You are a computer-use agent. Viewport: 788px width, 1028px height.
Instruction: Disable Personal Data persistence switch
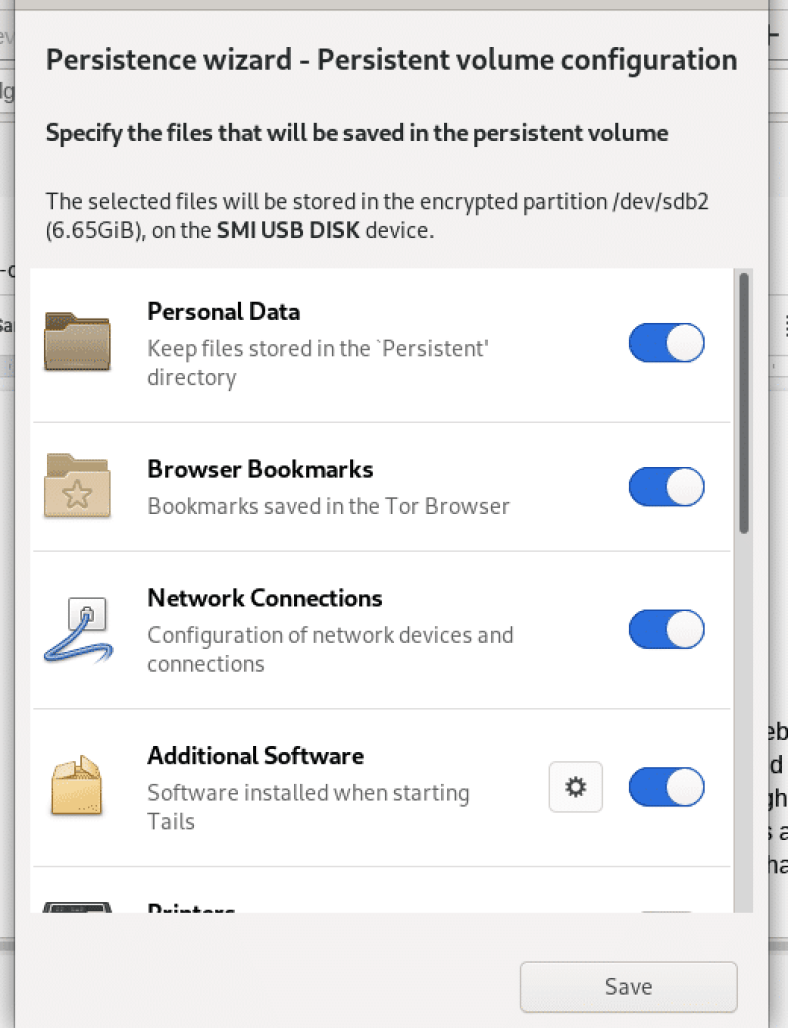666,343
